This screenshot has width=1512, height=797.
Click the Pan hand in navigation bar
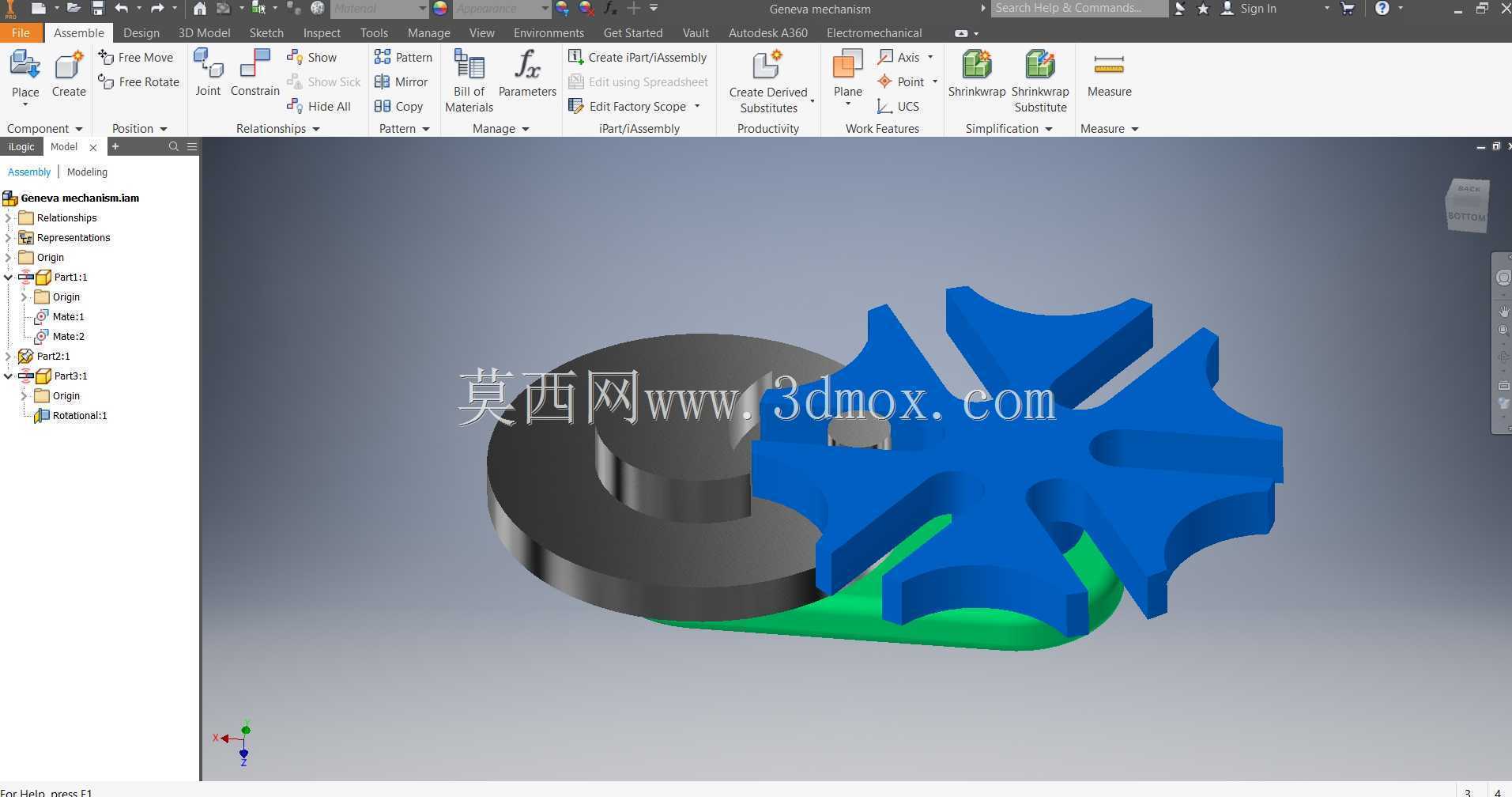pyautogui.click(x=1504, y=312)
